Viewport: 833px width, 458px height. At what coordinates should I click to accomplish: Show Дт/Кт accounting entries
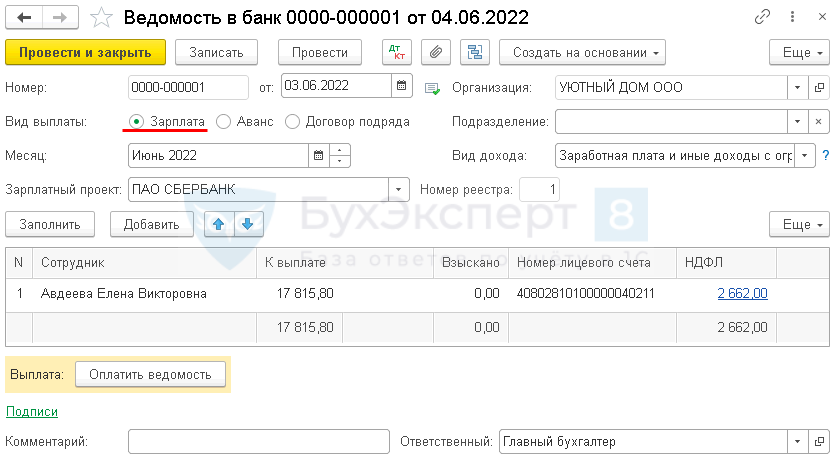[x=397, y=53]
